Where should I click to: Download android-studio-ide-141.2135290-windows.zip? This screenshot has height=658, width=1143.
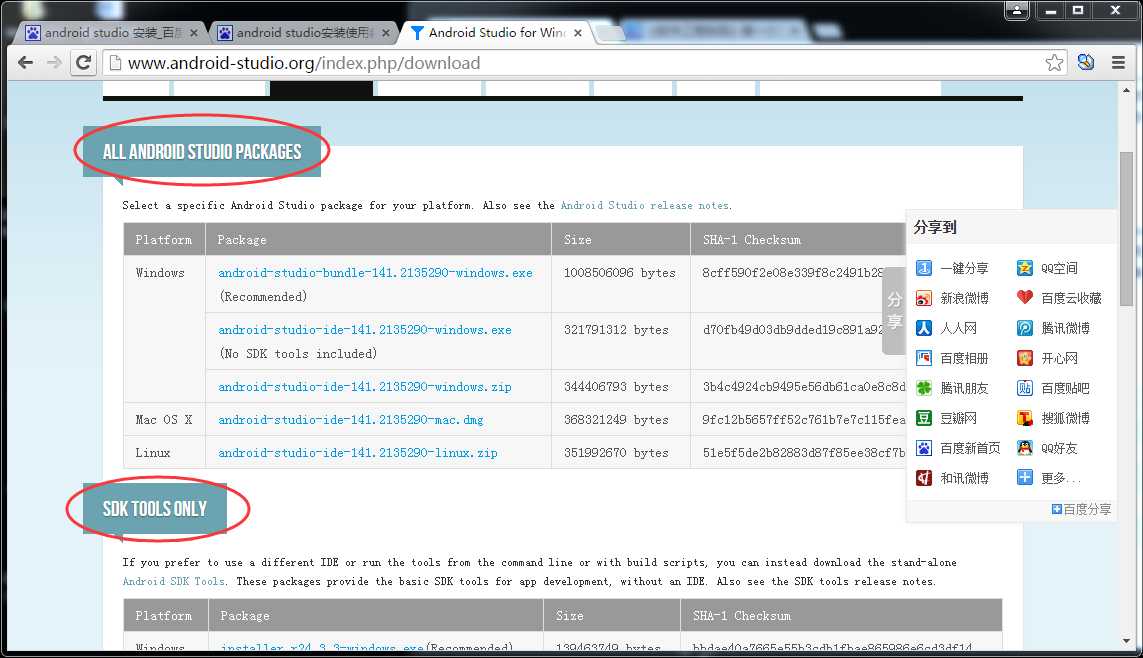(364, 386)
